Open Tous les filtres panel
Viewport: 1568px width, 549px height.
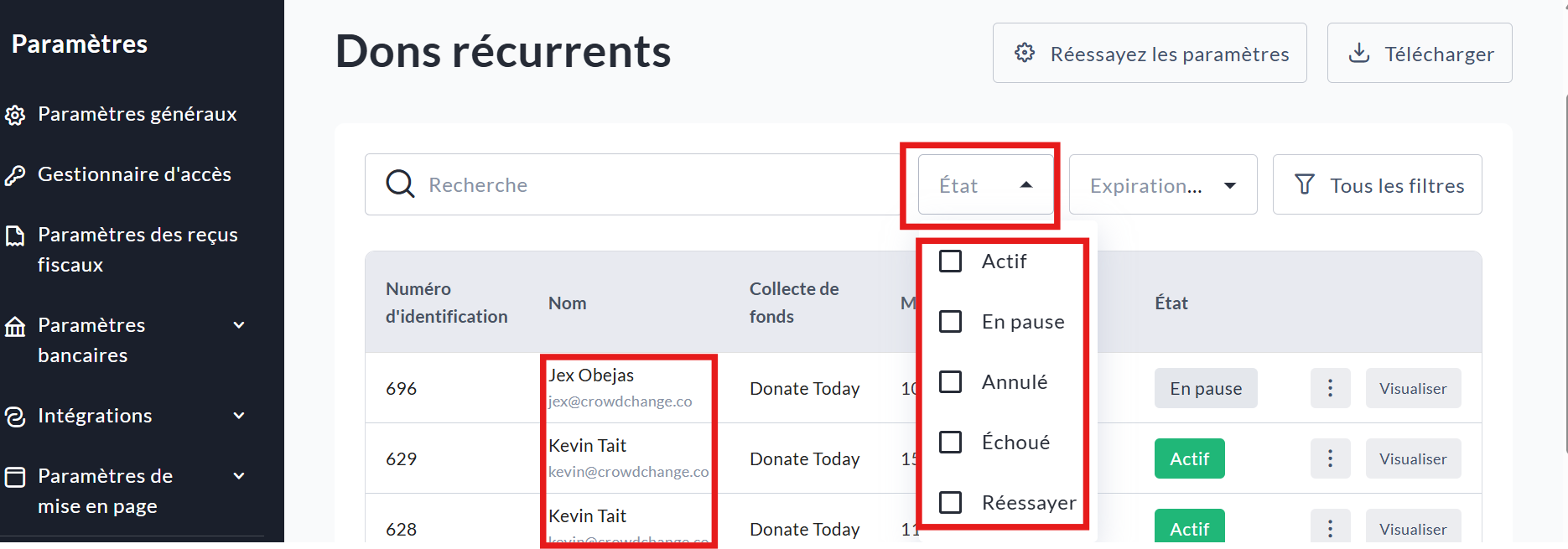pyautogui.click(x=1377, y=185)
